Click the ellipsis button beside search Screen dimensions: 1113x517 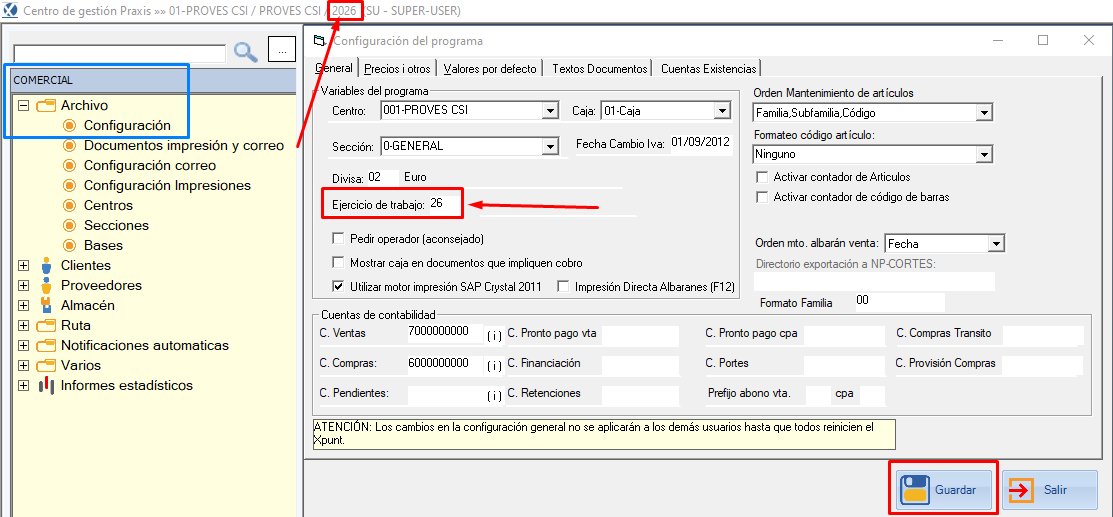[282, 50]
